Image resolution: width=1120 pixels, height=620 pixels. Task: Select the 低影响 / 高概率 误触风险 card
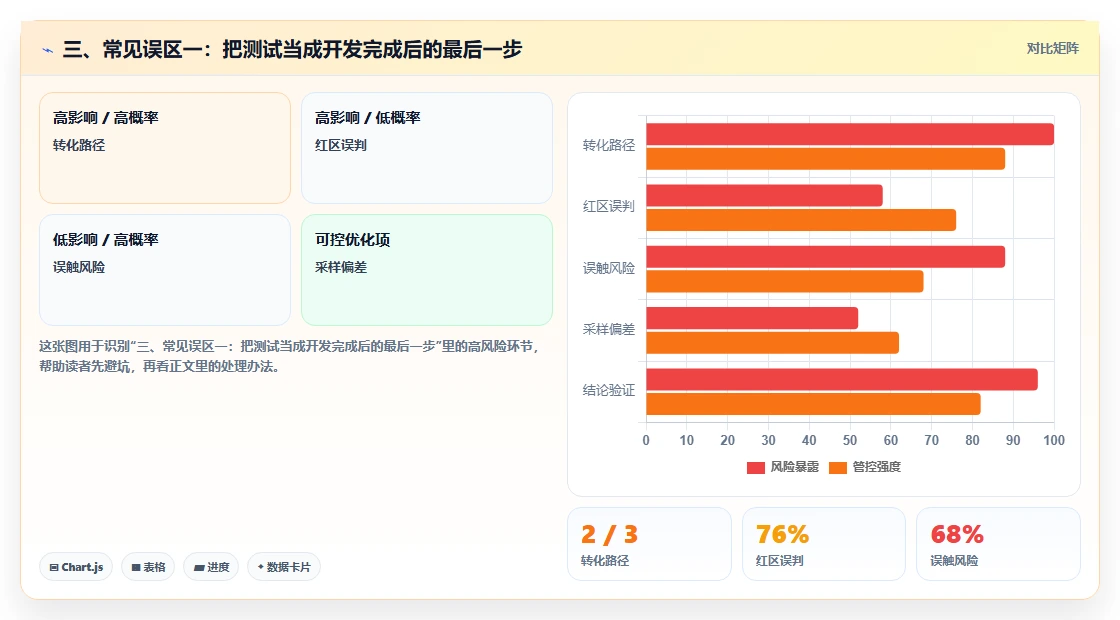click(165, 270)
